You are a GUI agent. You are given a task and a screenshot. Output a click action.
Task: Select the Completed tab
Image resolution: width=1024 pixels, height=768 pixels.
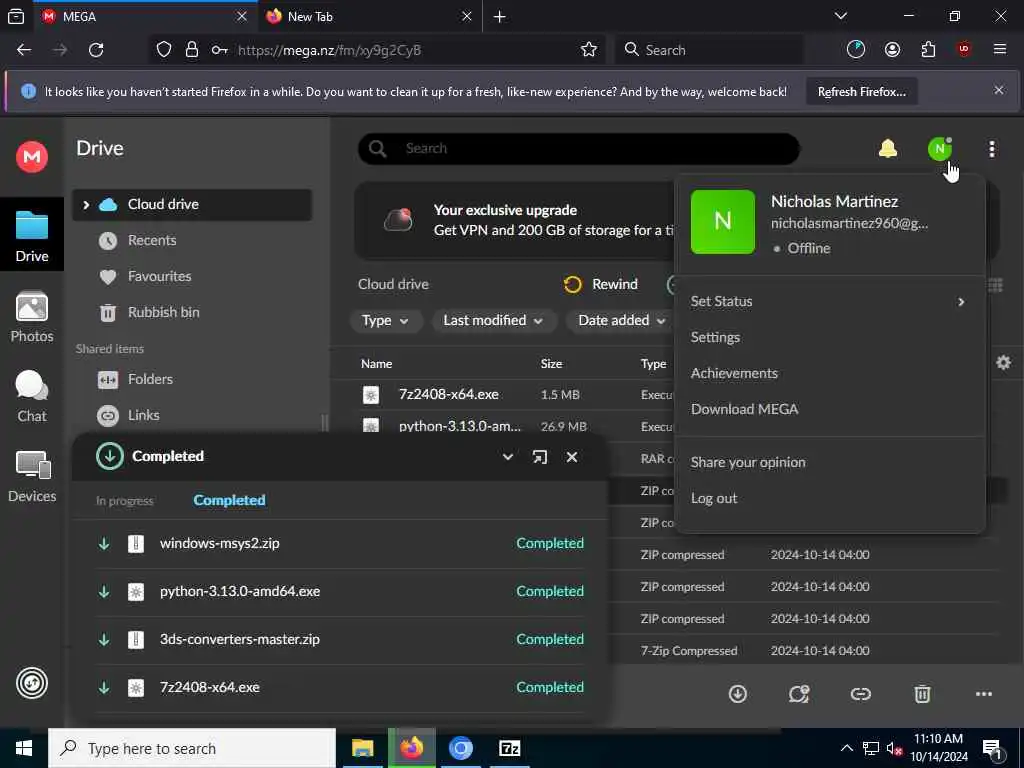point(229,500)
